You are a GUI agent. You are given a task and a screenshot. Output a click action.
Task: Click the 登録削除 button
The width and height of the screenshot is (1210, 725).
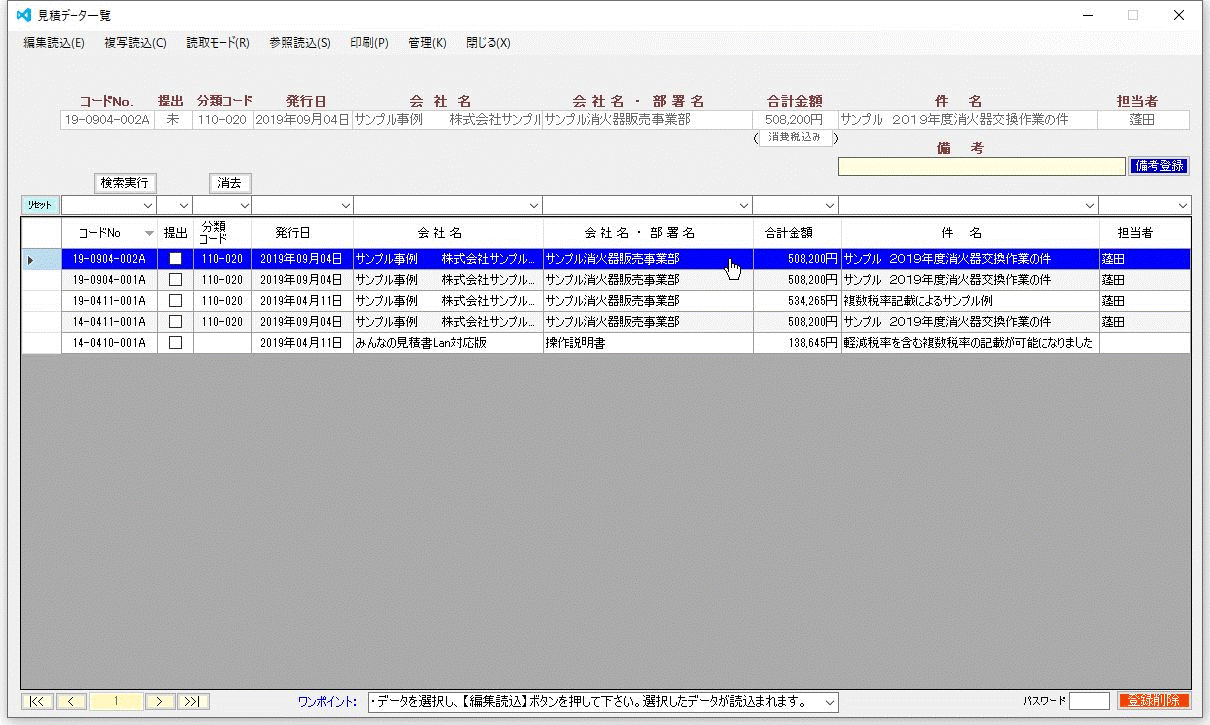point(1153,701)
